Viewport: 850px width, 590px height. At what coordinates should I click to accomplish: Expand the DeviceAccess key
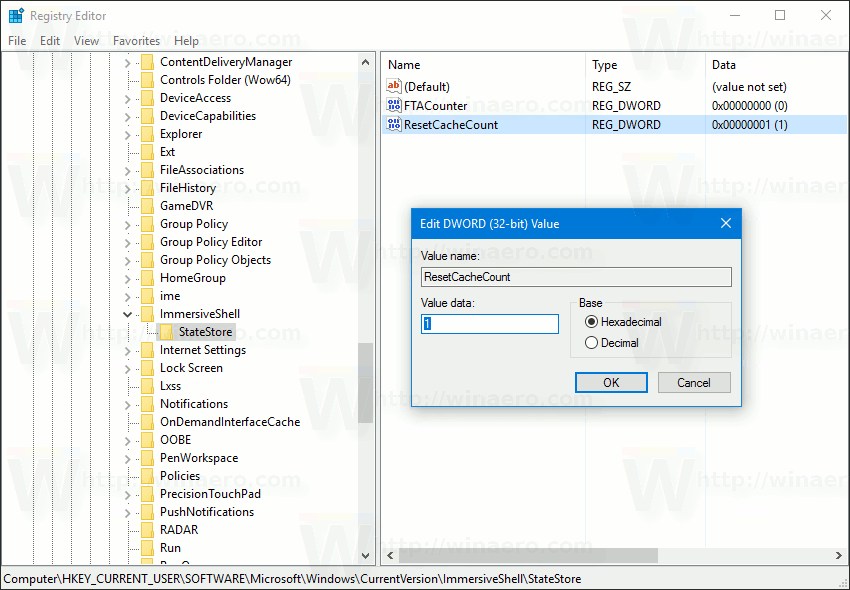pos(127,99)
